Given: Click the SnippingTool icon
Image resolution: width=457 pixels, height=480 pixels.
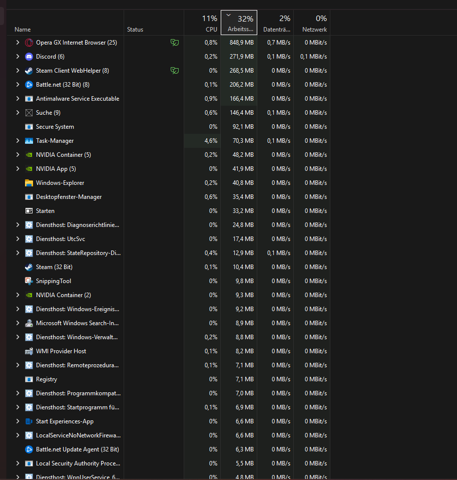Looking at the screenshot, I should point(29,281).
